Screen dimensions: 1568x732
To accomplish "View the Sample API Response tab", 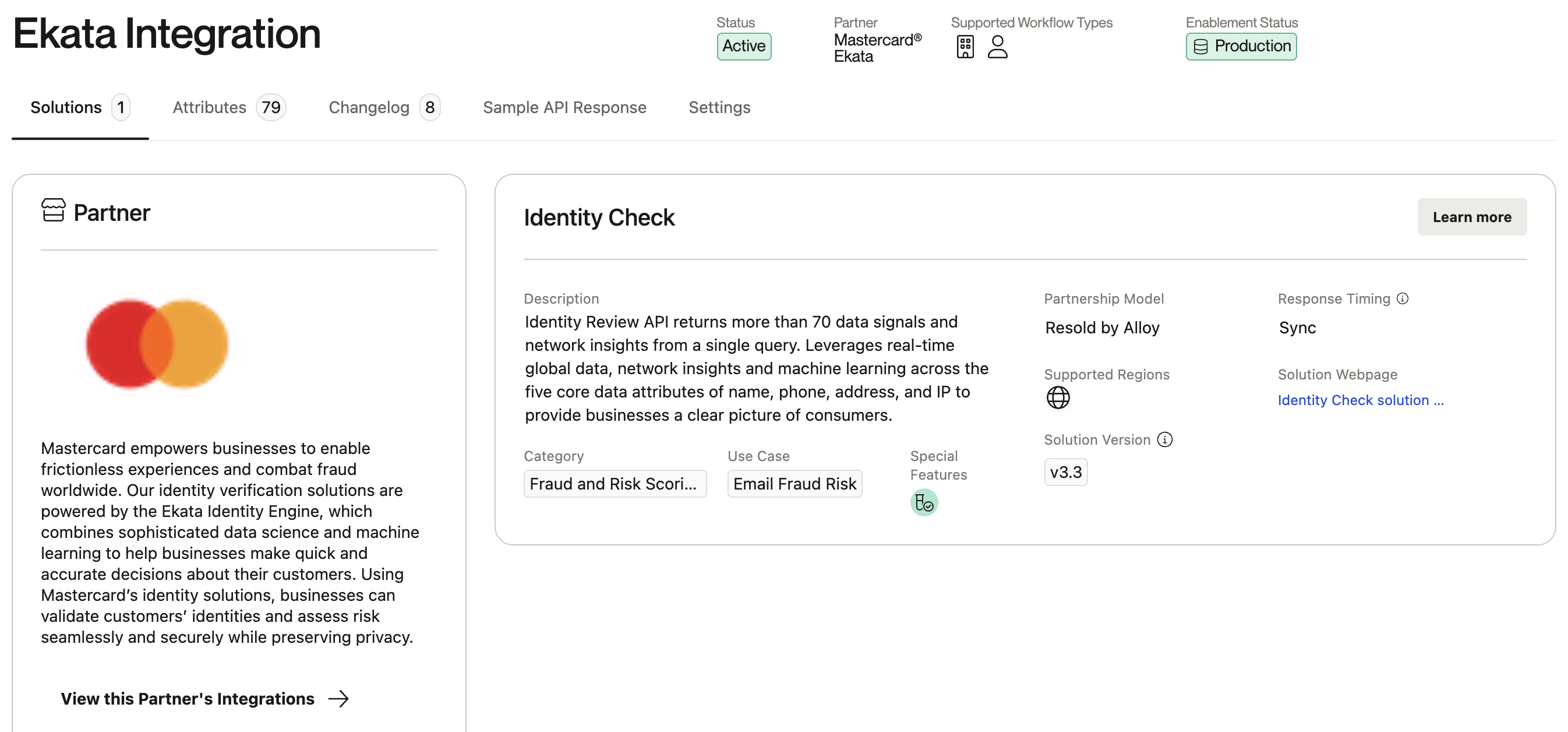I will point(564,108).
